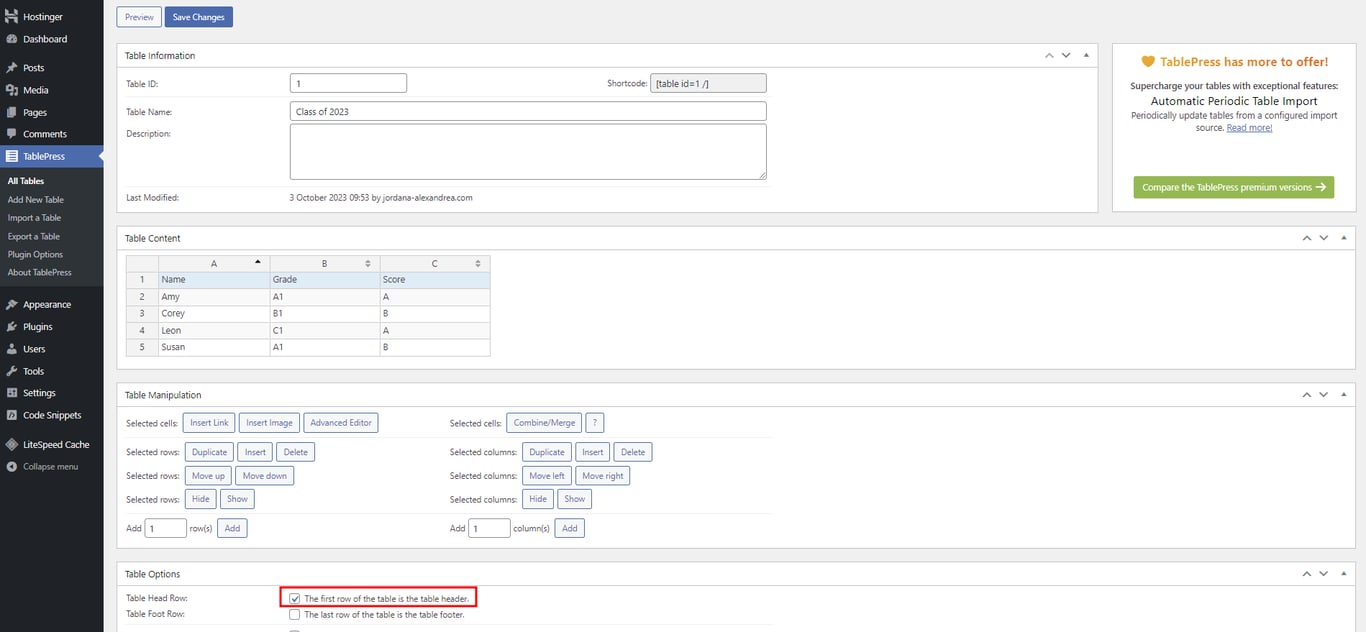The height and width of the screenshot is (632, 1366).
Task: Open Media via its sidebar icon
Action: [x=11, y=90]
